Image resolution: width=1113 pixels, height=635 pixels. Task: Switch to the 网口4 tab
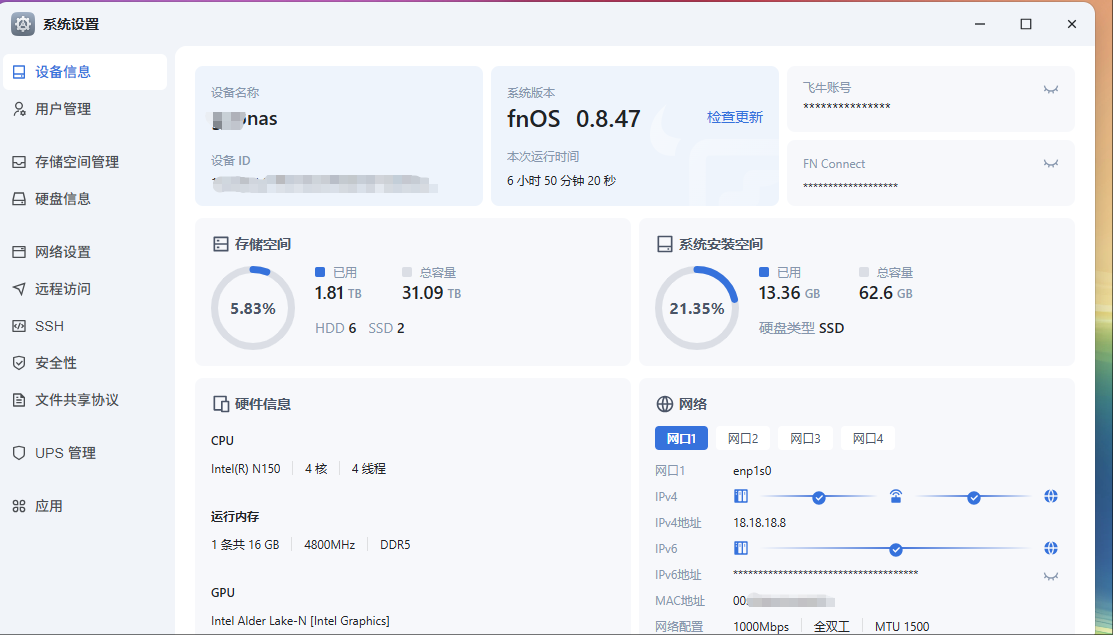tap(868, 438)
